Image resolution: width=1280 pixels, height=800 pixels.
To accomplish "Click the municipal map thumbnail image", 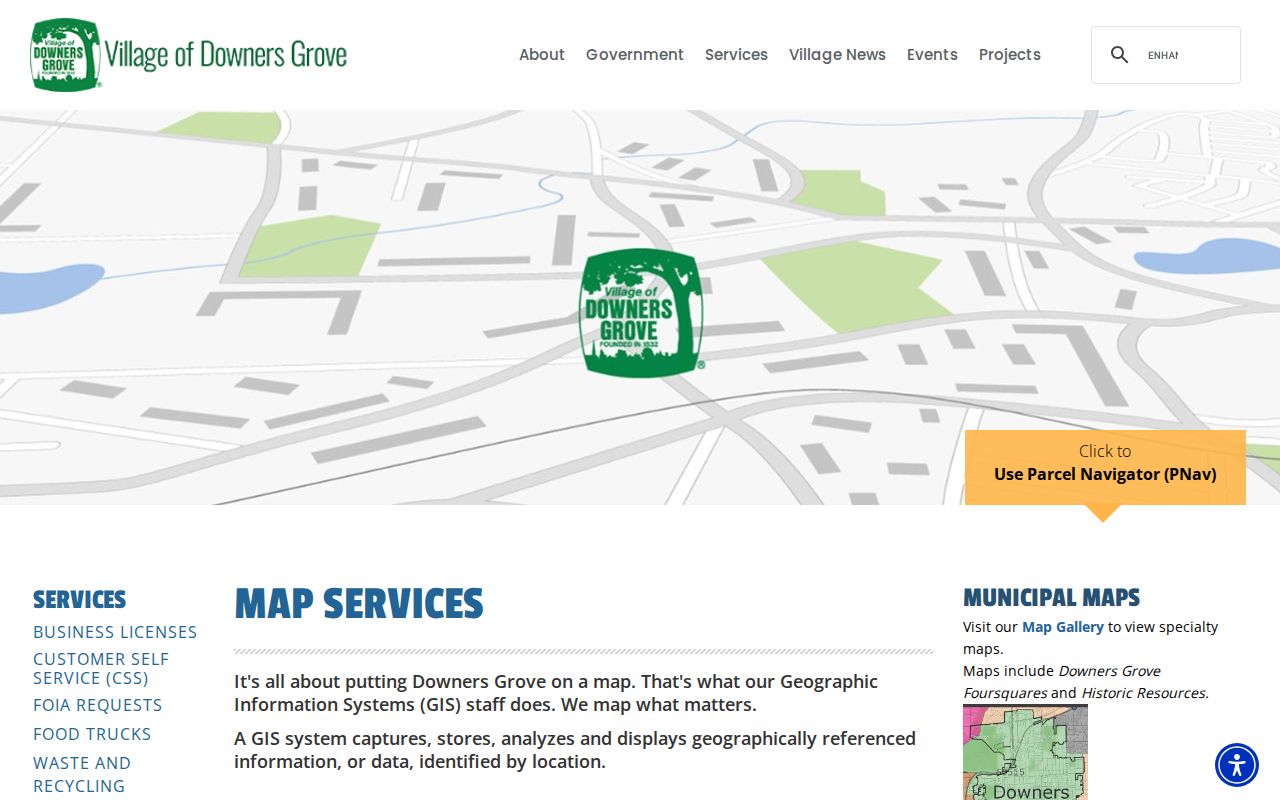I will pyautogui.click(x=1025, y=752).
